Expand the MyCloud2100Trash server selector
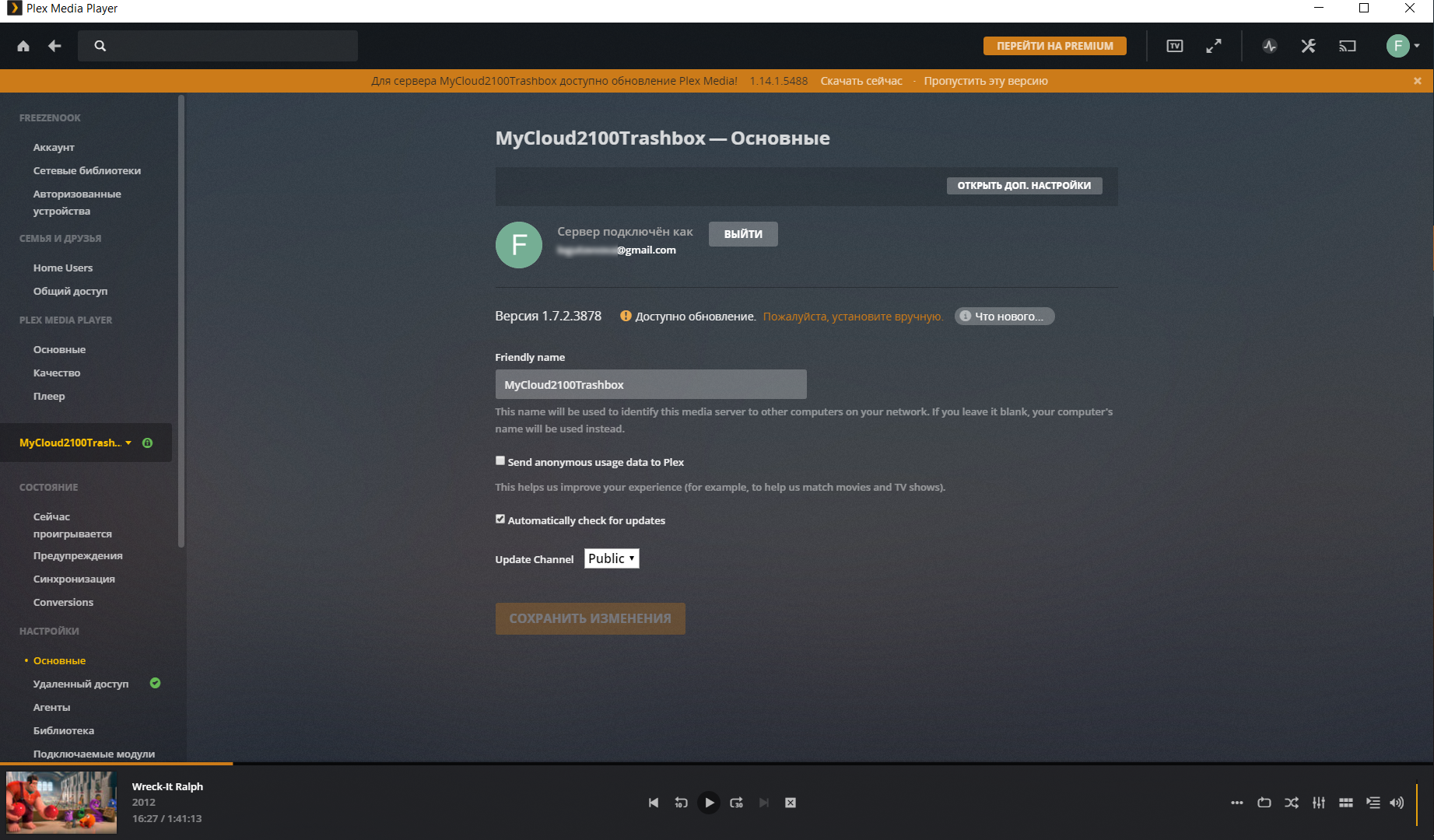The height and width of the screenshot is (840, 1434). click(75, 443)
